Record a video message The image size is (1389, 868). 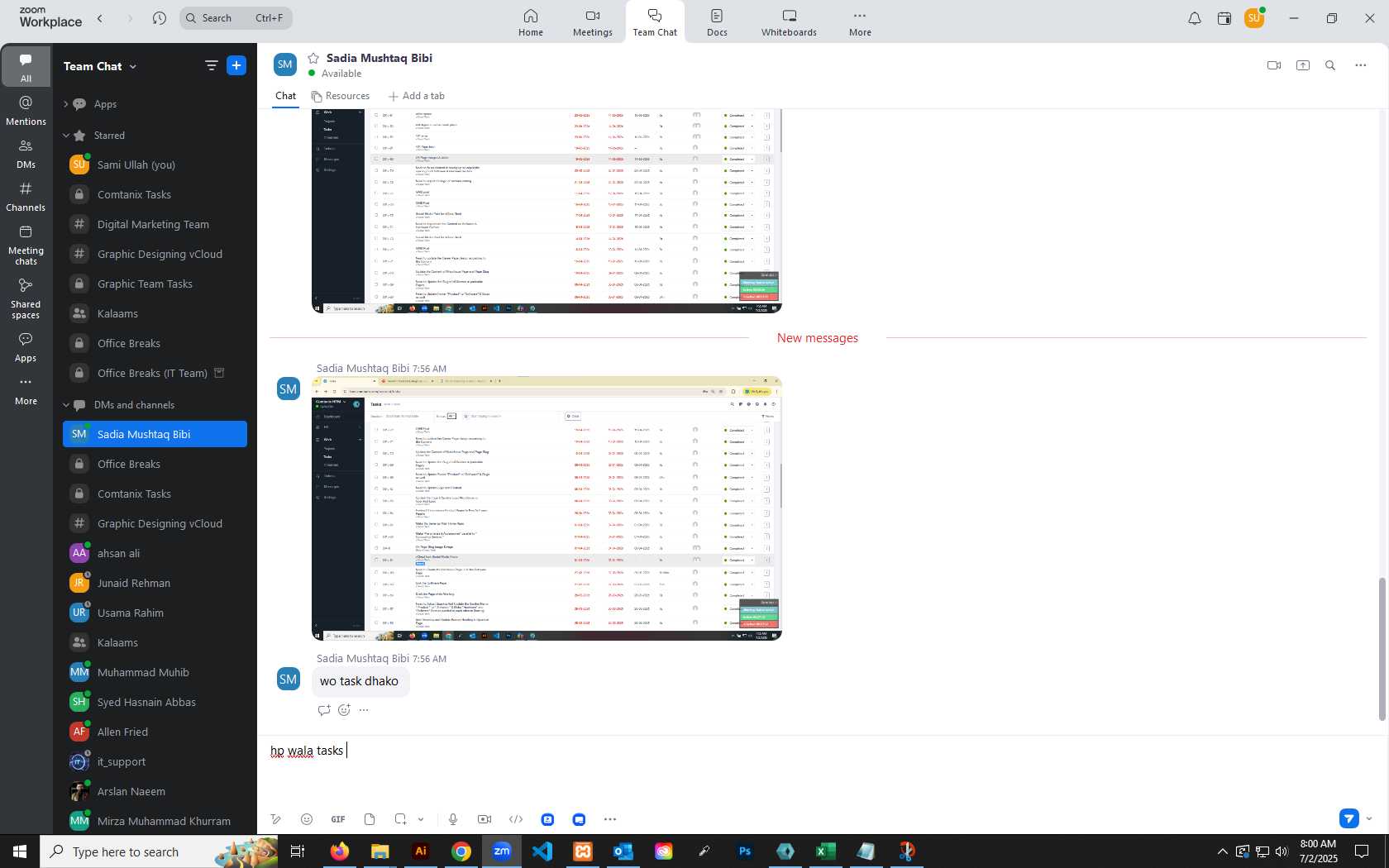tap(484, 819)
